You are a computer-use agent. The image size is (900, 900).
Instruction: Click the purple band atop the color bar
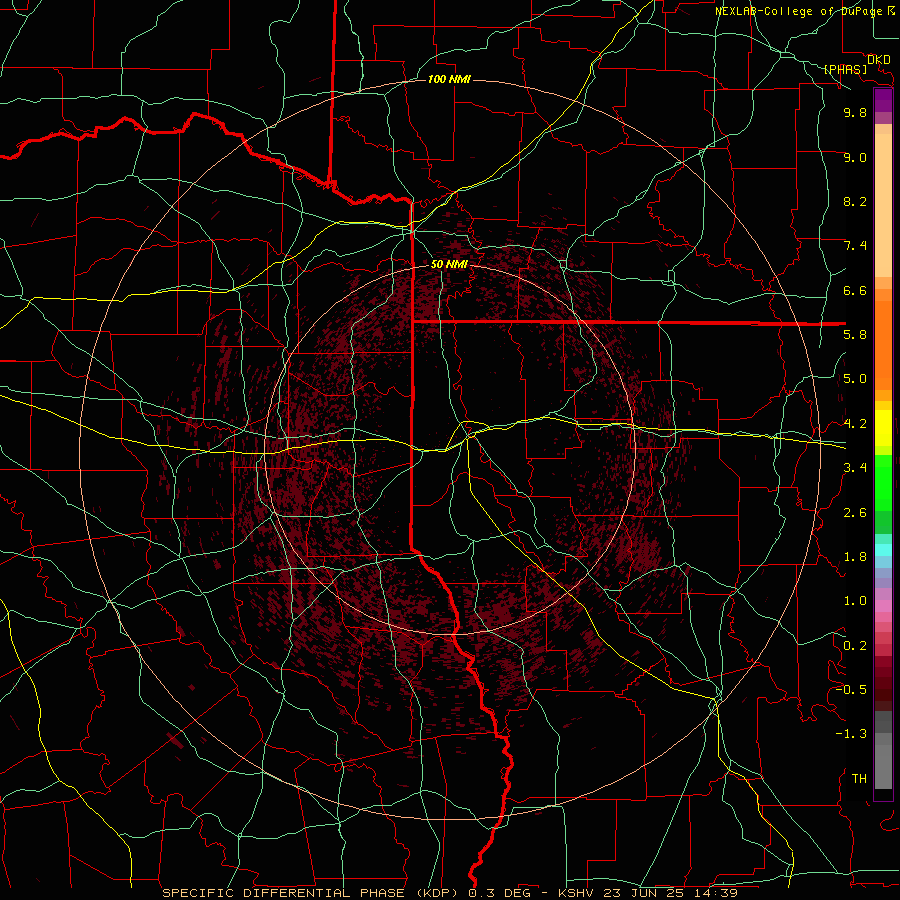click(883, 100)
